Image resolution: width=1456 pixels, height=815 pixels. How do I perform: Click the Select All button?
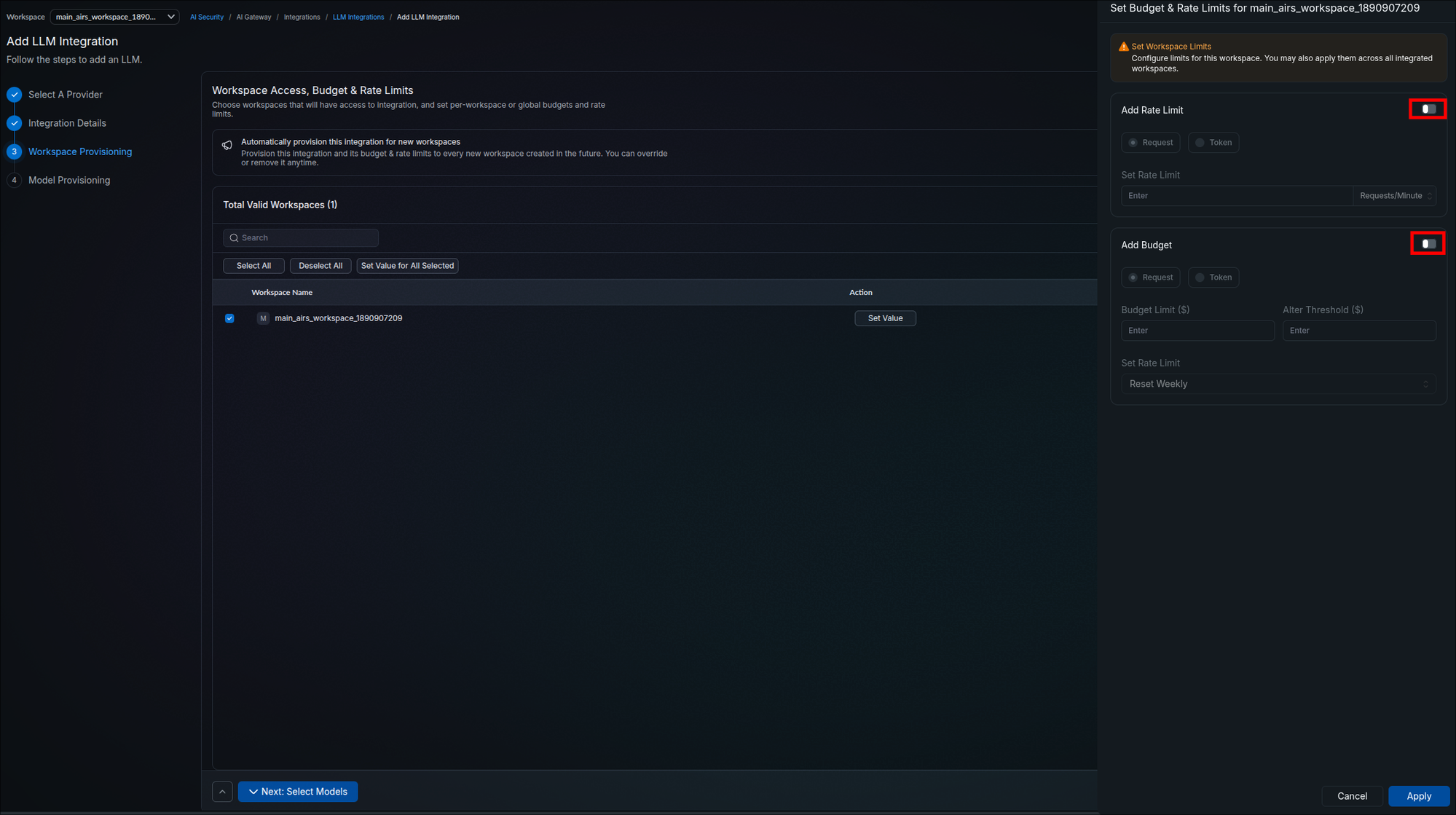tap(253, 266)
